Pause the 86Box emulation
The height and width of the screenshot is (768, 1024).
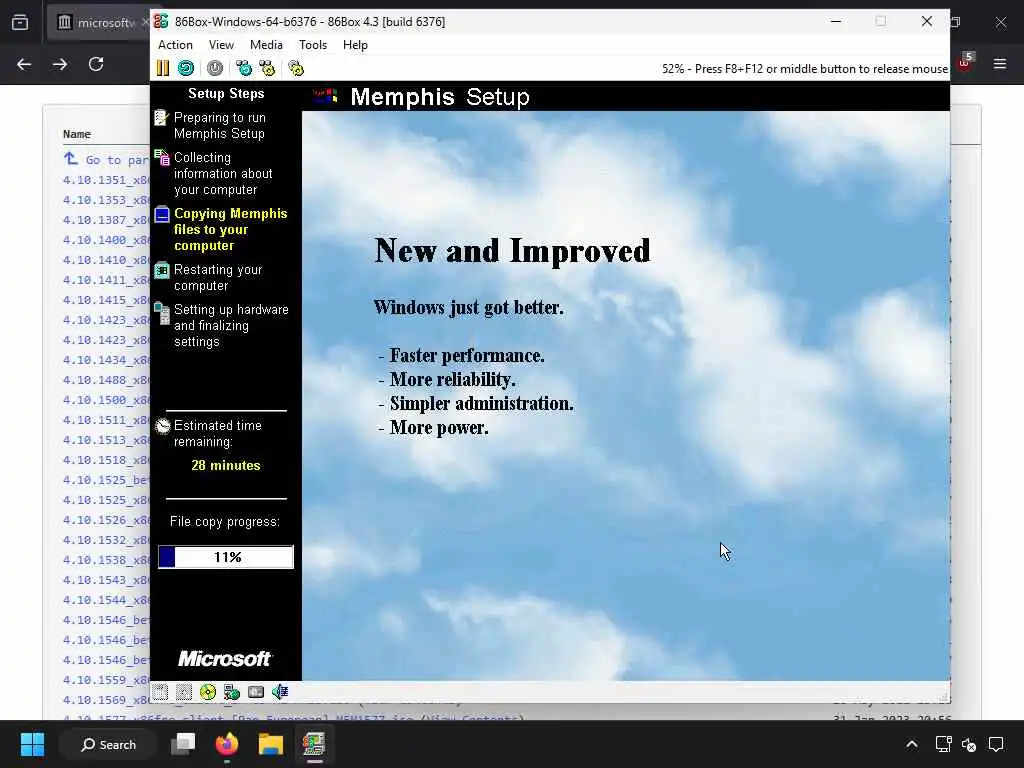point(163,68)
